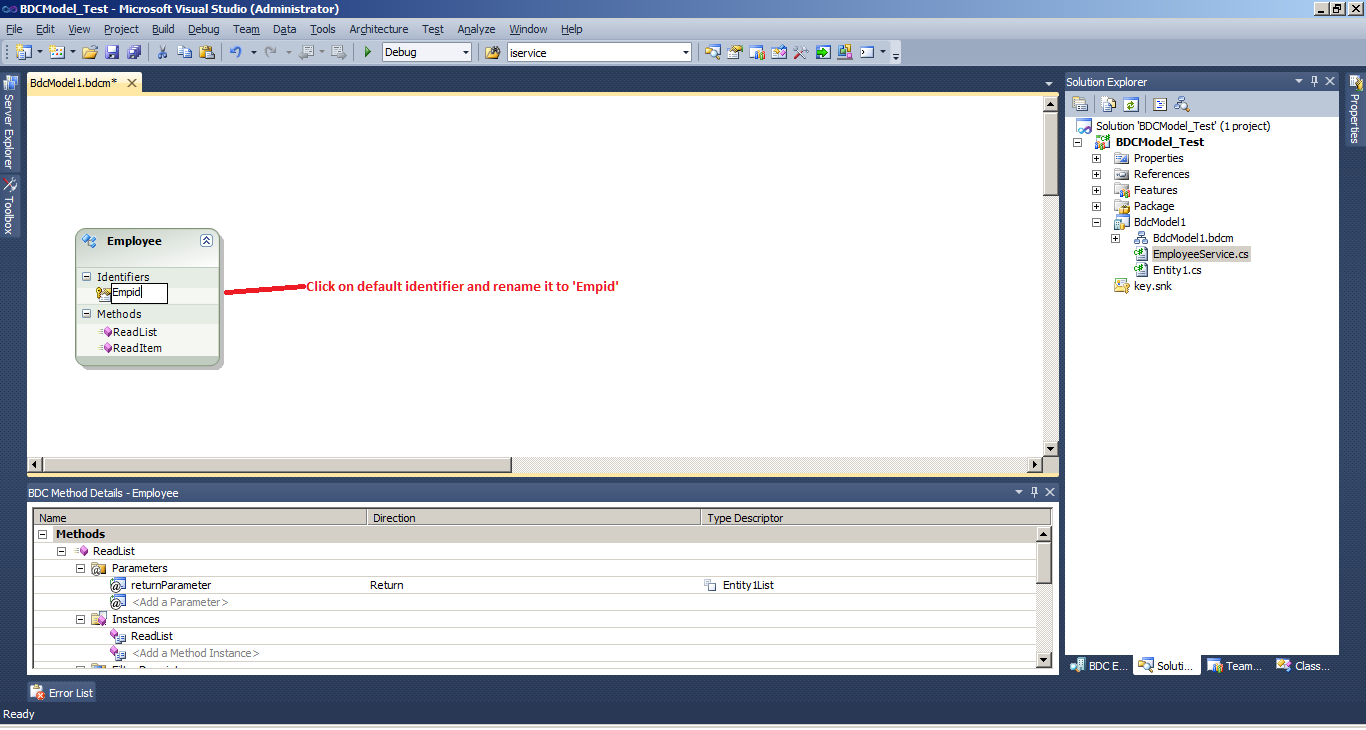Open the Server Explorer side tab
Screen dimensions: 1366x730
(x=9, y=121)
